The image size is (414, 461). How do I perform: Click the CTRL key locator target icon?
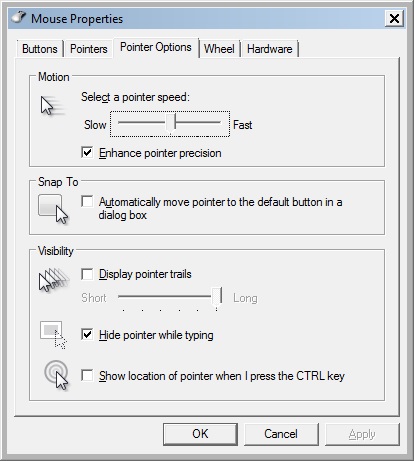click(x=56, y=375)
